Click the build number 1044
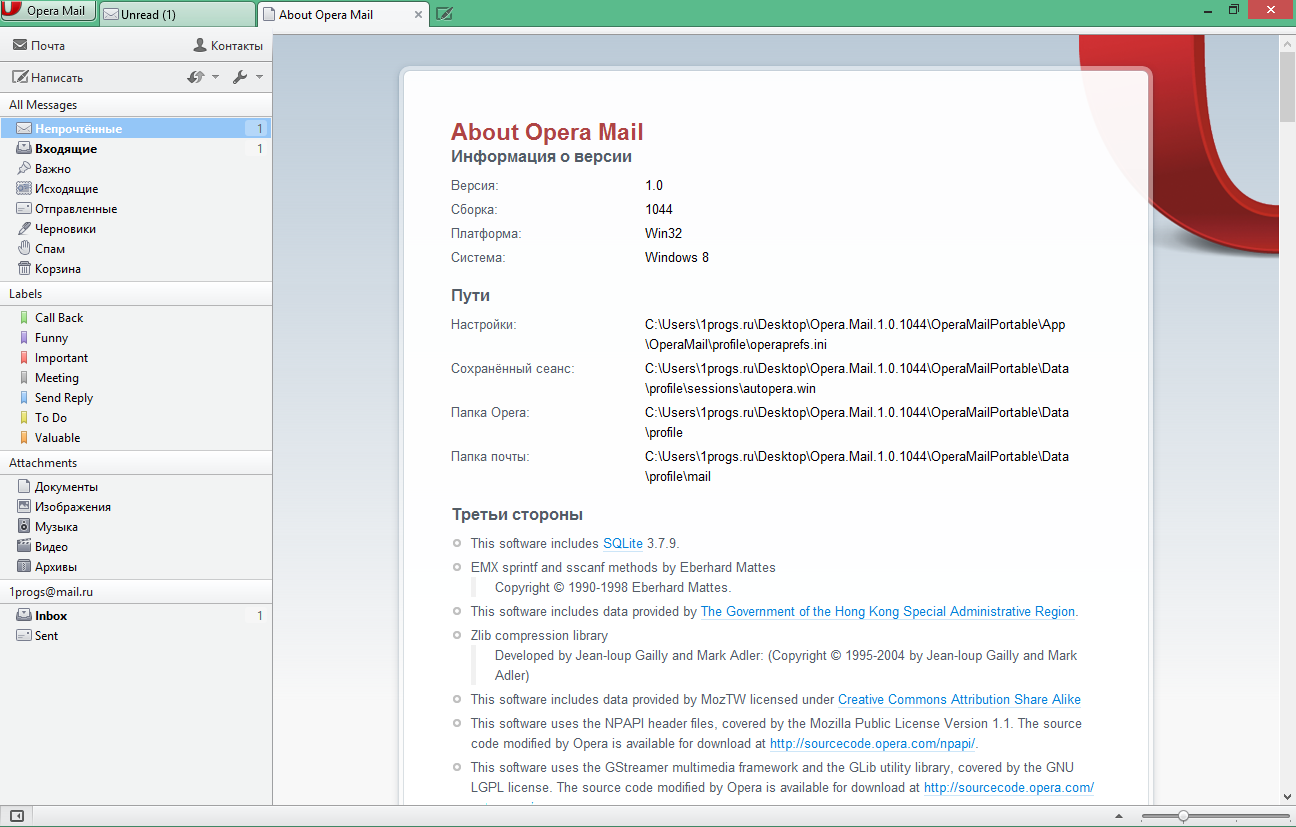Viewport: 1296px width, 827px height. click(659, 210)
